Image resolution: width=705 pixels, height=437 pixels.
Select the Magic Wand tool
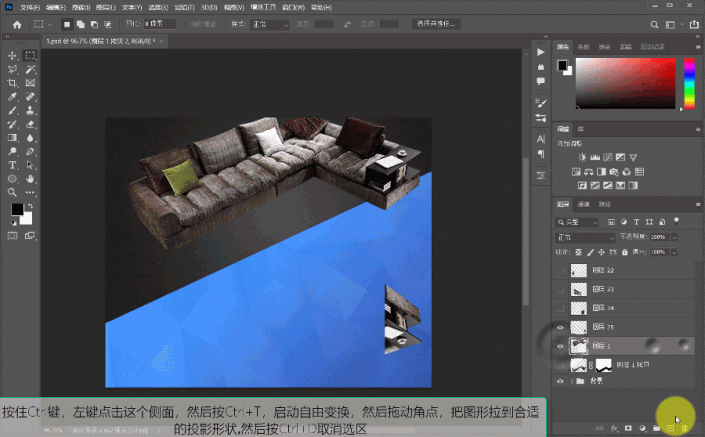(x=30, y=69)
